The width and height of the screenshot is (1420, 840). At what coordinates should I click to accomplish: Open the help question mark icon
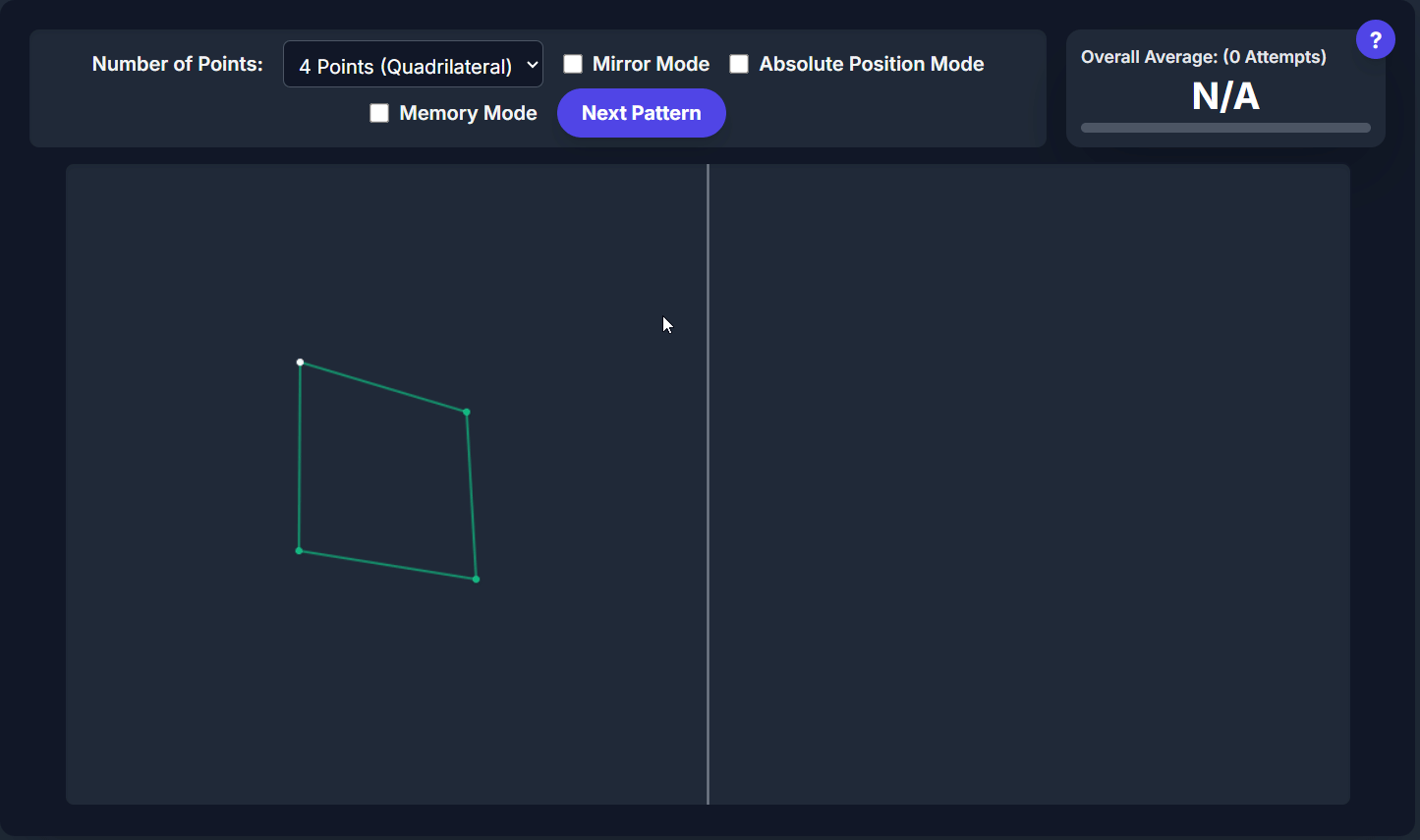pyautogui.click(x=1375, y=39)
